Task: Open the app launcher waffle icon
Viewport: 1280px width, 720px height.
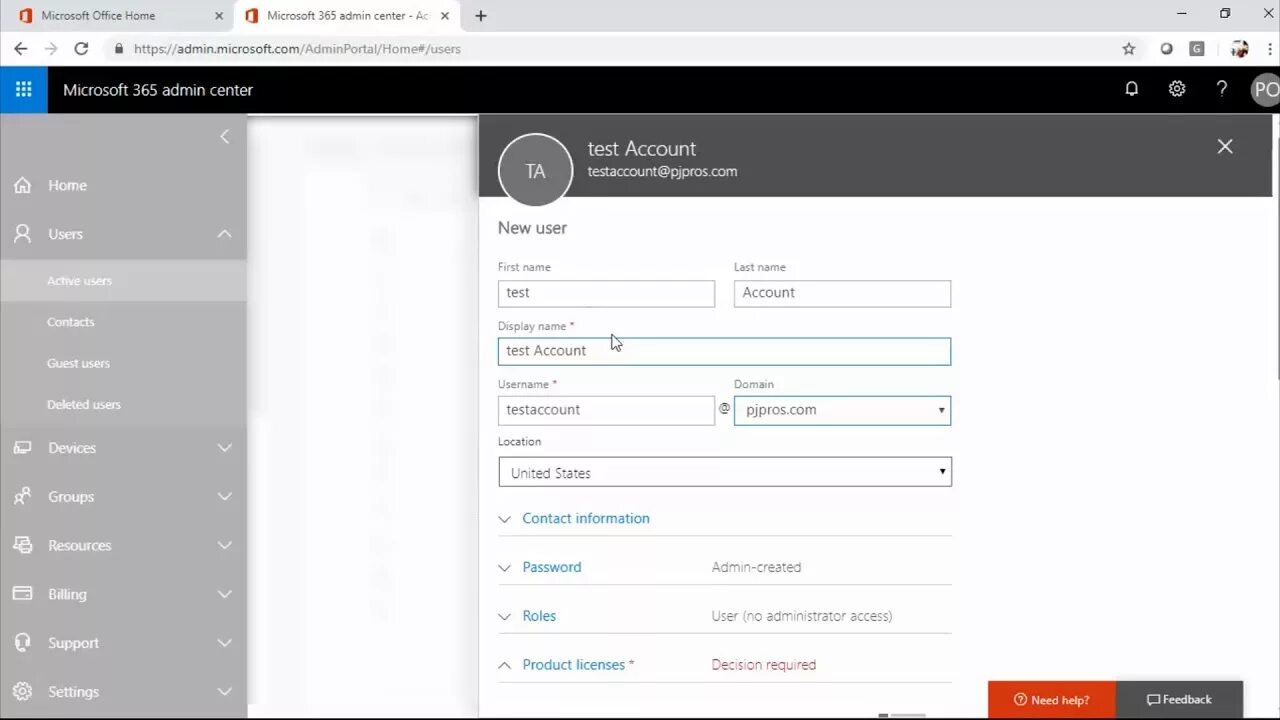Action: [x=23, y=89]
